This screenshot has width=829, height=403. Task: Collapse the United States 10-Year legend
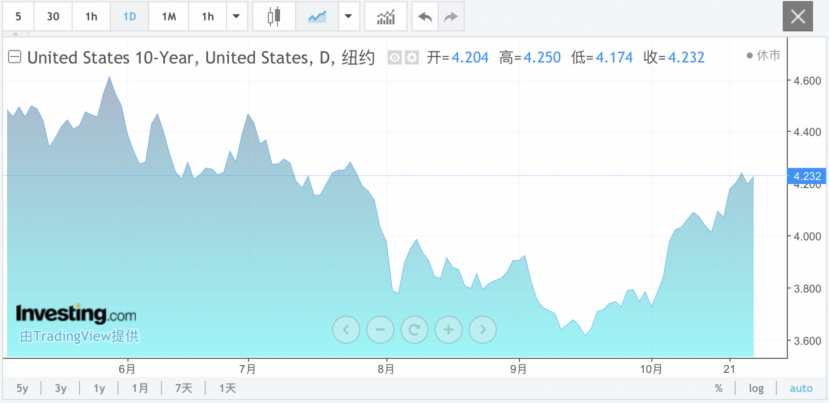pyautogui.click(x=15, y=58)
